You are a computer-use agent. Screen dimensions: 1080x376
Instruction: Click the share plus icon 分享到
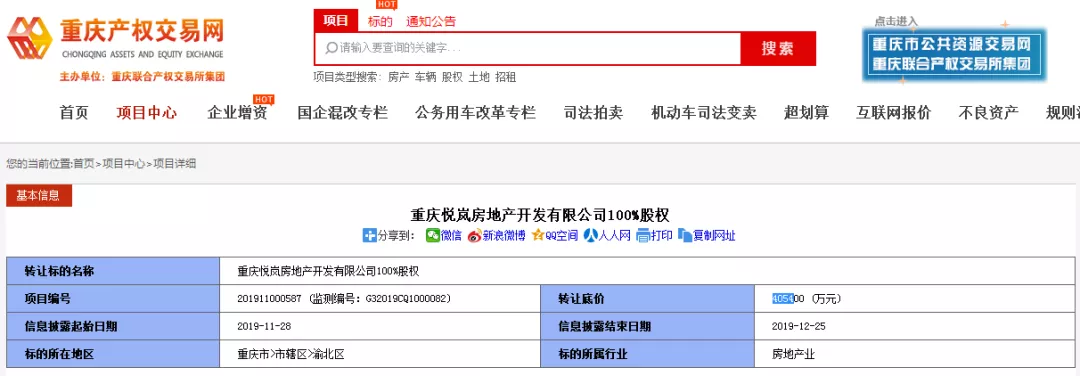pos(369,236)
